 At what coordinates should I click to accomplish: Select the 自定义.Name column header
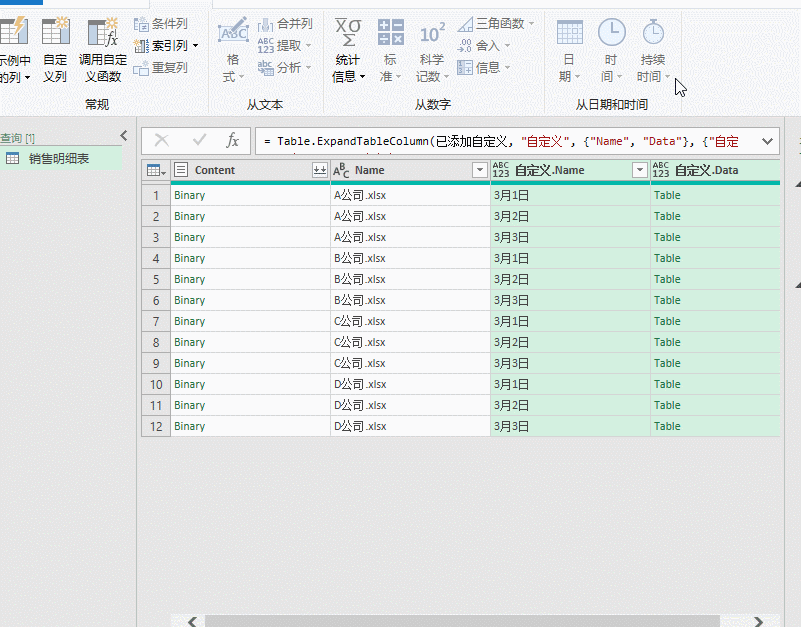pos(549,170)
